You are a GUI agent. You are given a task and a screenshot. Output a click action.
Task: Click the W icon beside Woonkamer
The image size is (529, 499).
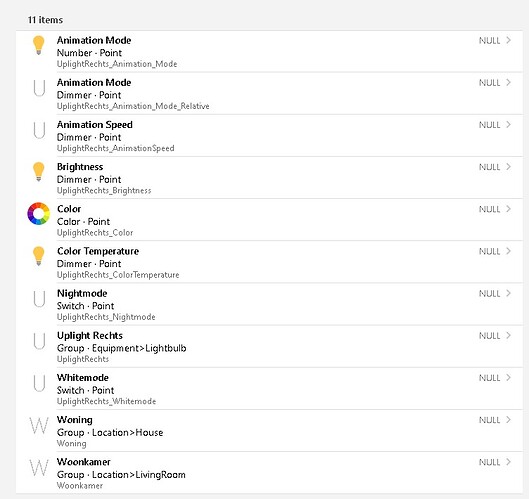click(x=39, y=468)
